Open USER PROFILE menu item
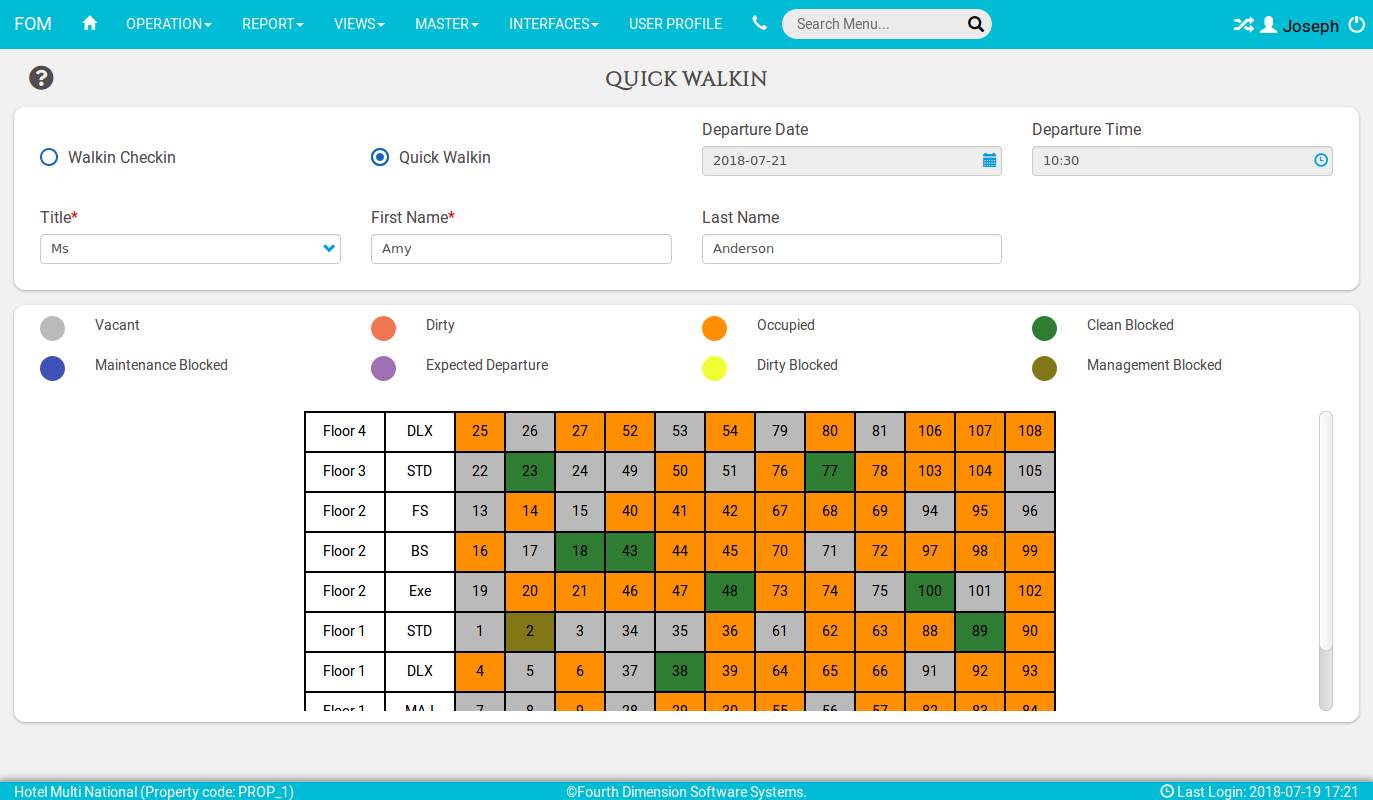The height and width of the screenshot is (800, 1373). pos(675,24)
